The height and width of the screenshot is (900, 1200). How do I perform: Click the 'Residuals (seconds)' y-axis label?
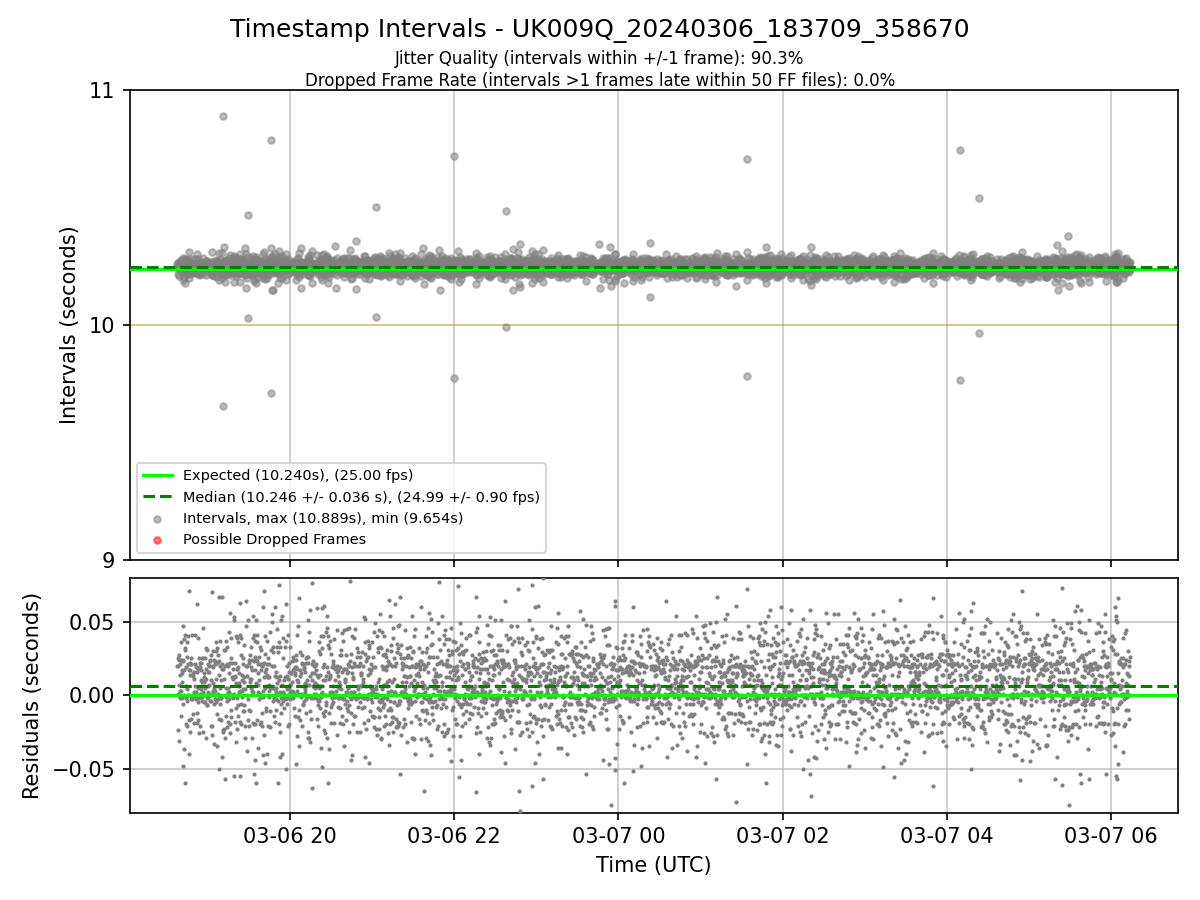click(x=32, y=696)
